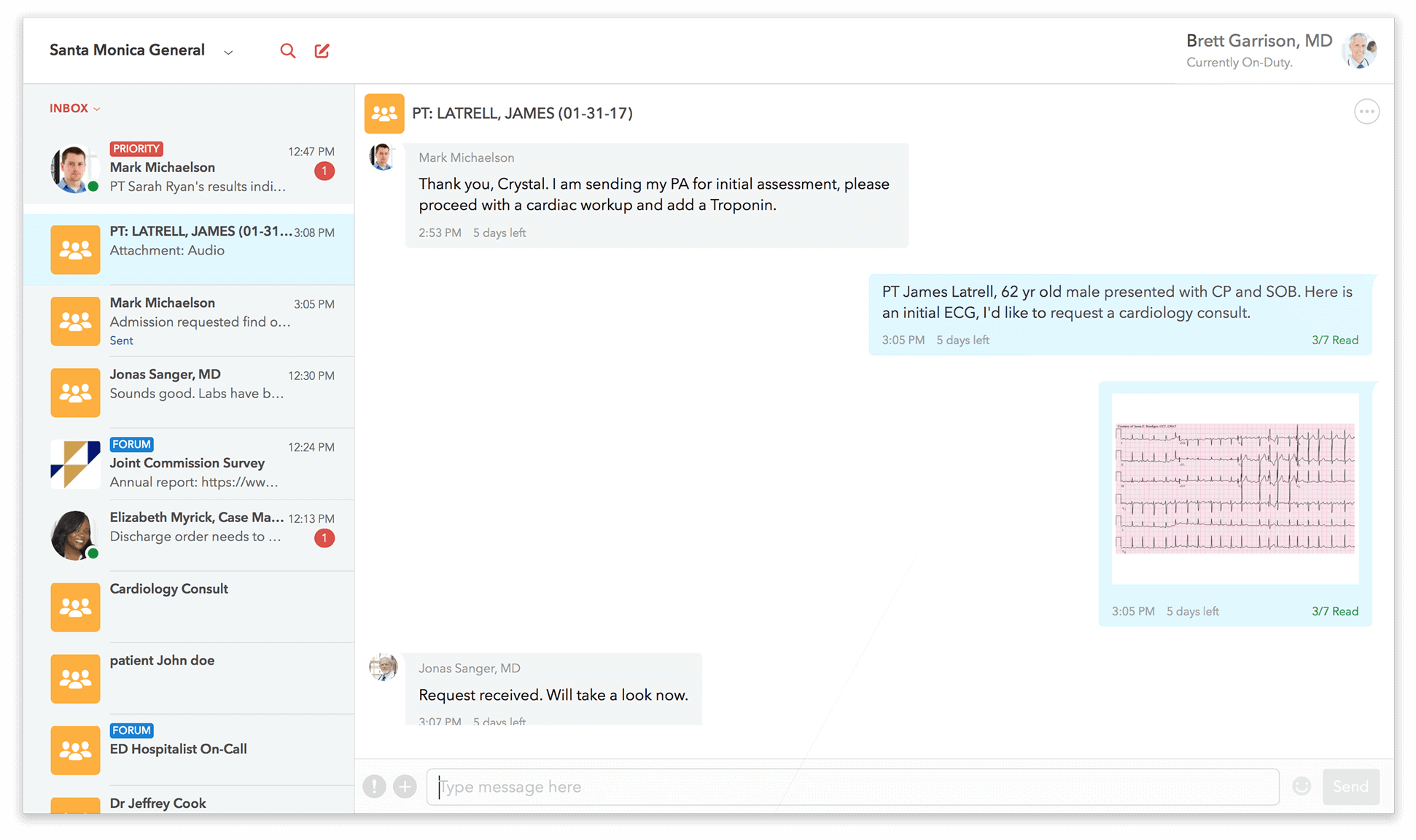Click the group icon beside ED Hospitalist On-Call

point(75,750)
